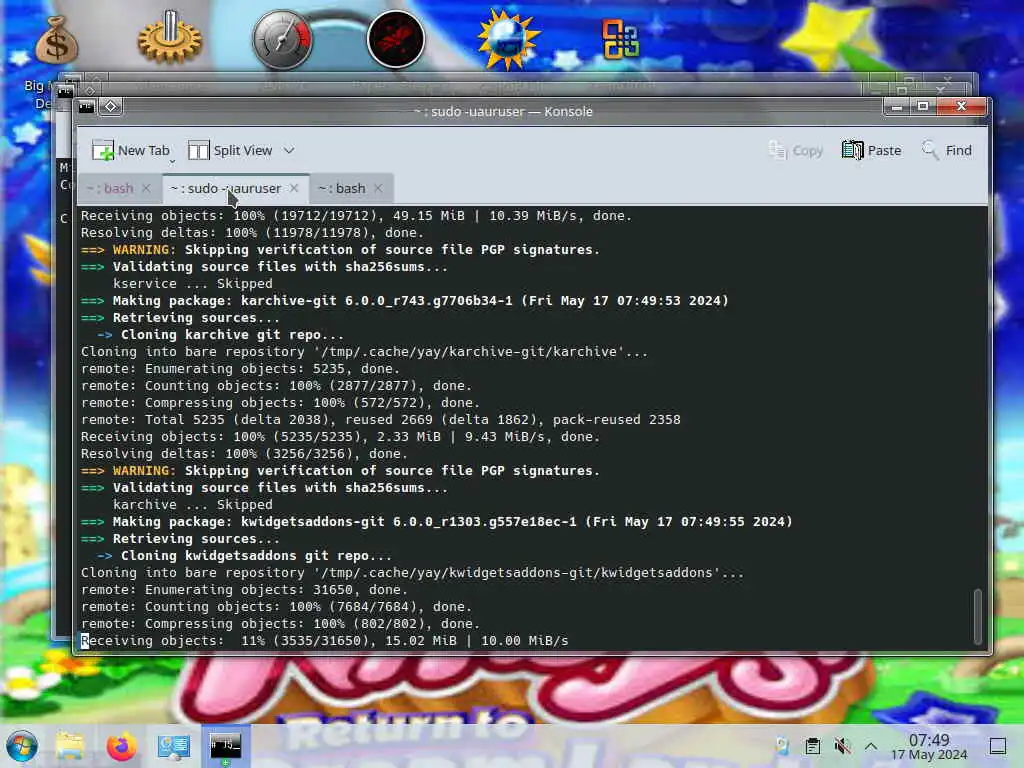Close the Konsole window
Screen dimensions: 1024x768
[961, 106]
